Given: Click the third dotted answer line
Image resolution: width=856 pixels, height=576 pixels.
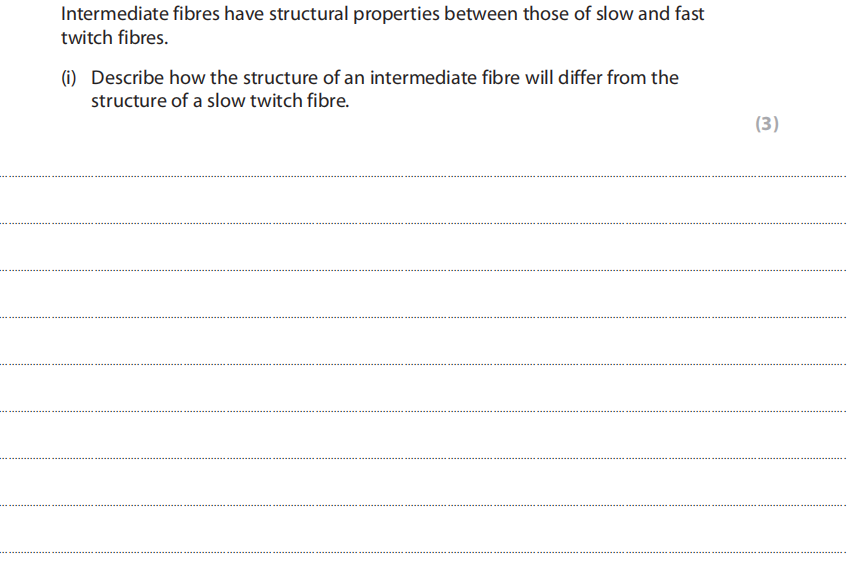Looking at the screenshot, I should [x=428, y=270].
